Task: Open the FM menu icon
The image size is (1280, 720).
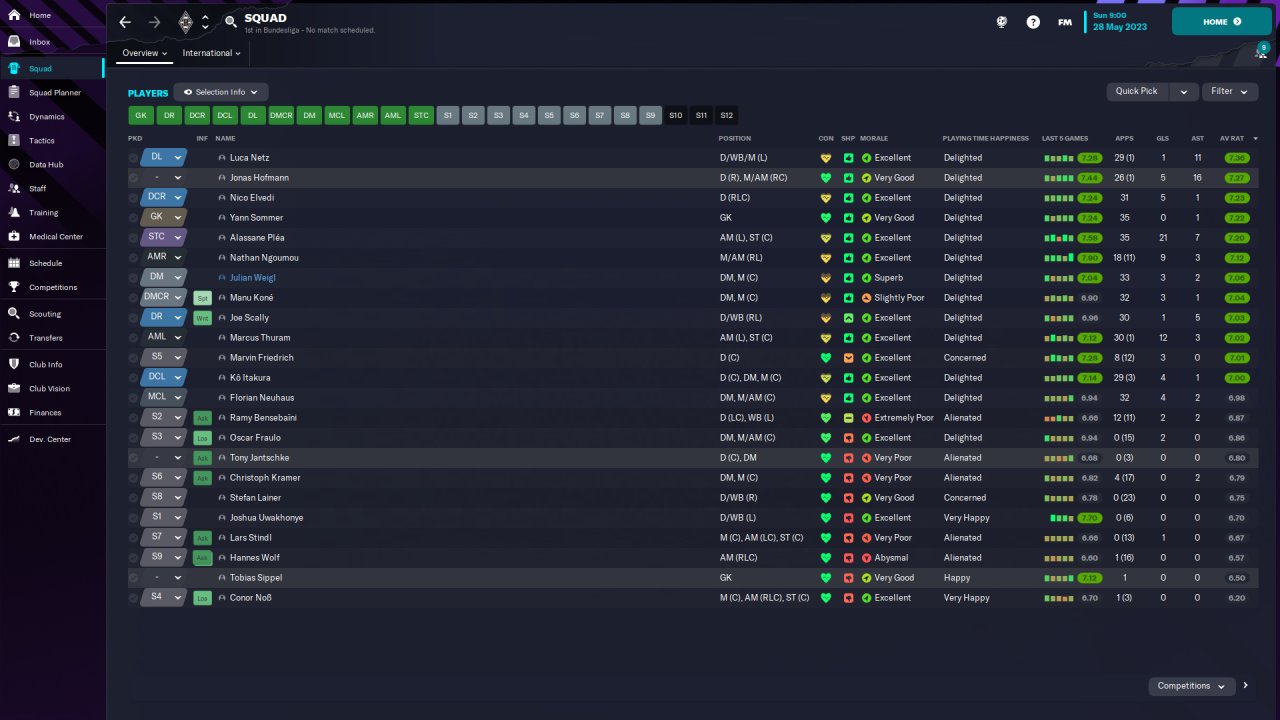Action: (x=1065, y=22)
